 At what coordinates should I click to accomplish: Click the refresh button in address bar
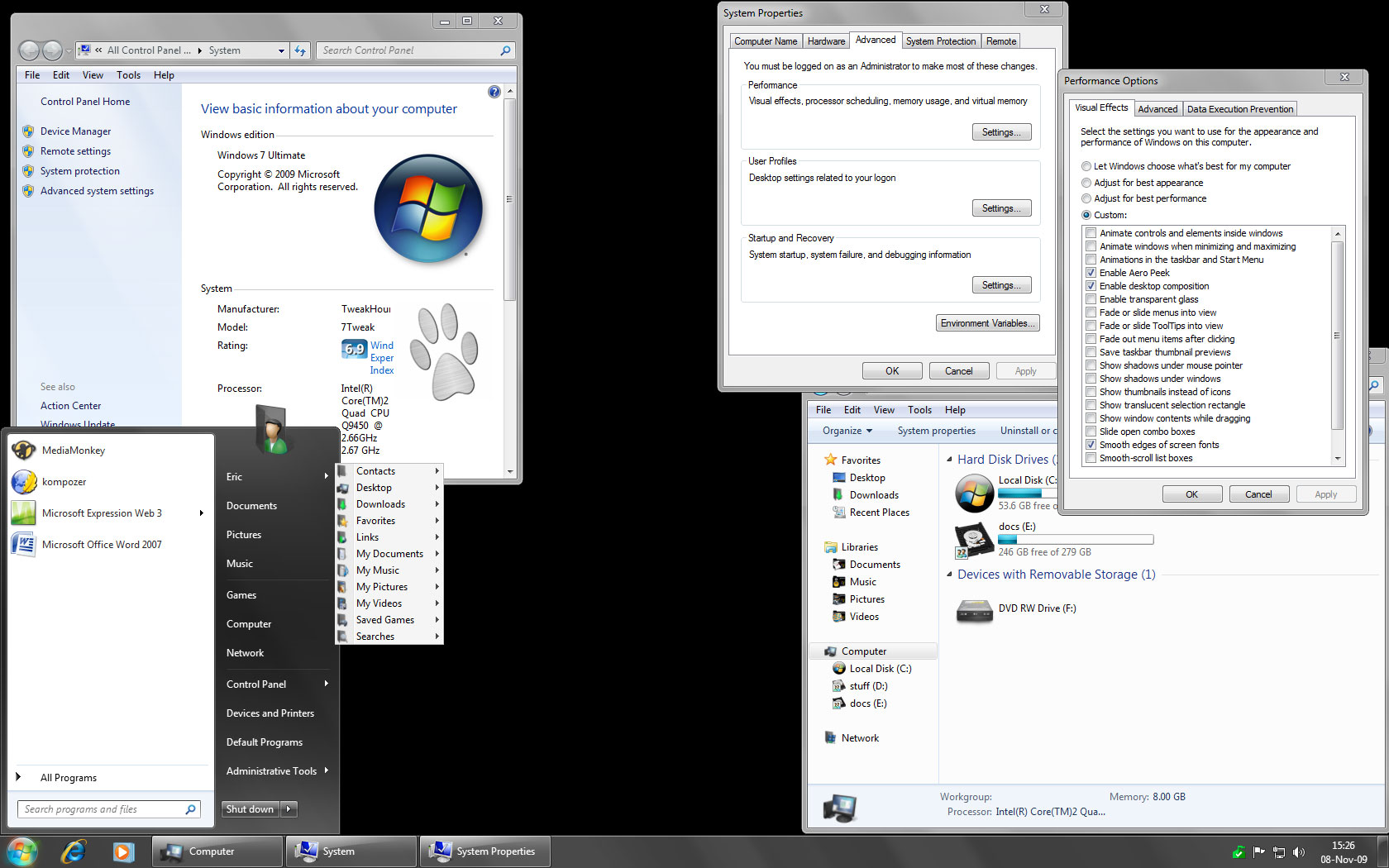[301, 50]
